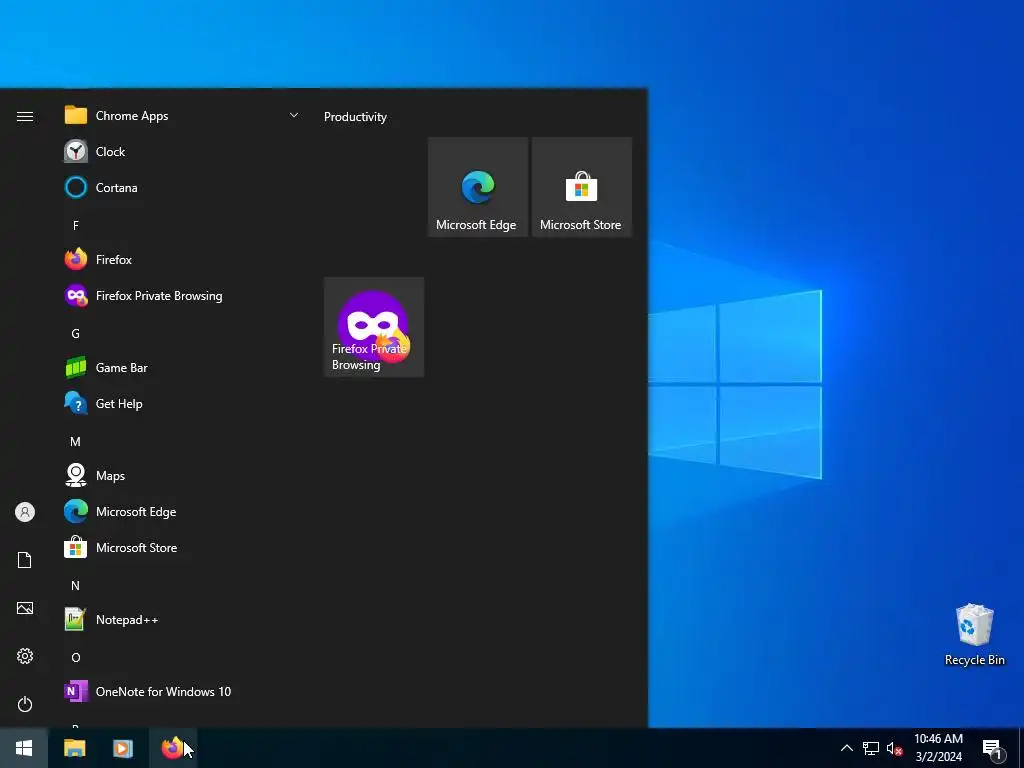
Task: Click the Windows Start button
Action: click(x=24, y=748)
